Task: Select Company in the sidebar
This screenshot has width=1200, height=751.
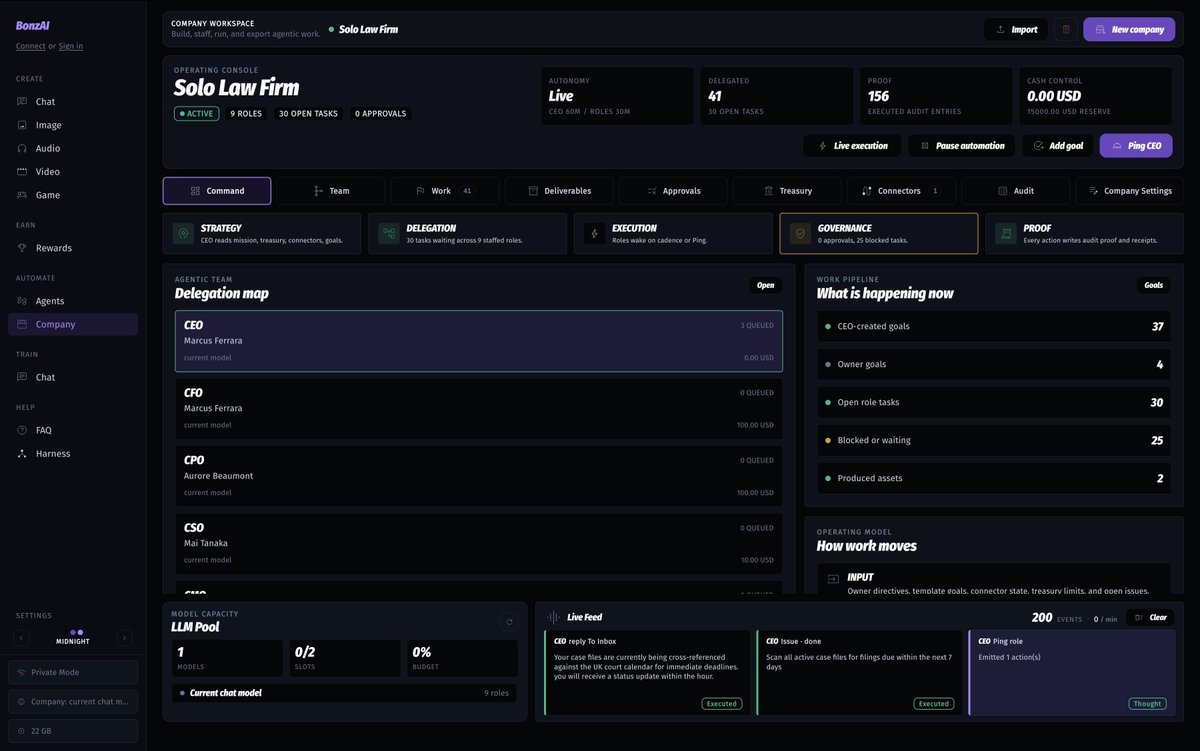Action: click(73, 324)
